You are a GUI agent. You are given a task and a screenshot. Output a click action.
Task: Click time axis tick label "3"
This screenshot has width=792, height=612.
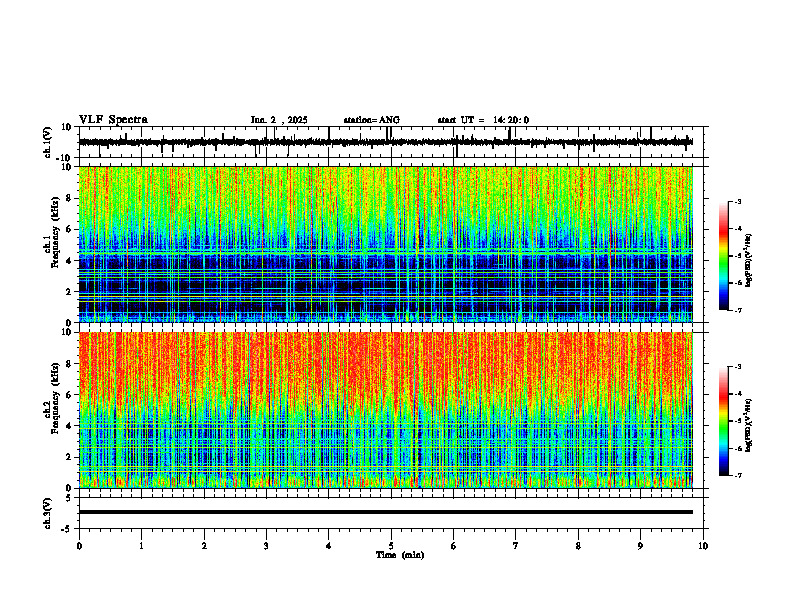click(x=266, y=546)
